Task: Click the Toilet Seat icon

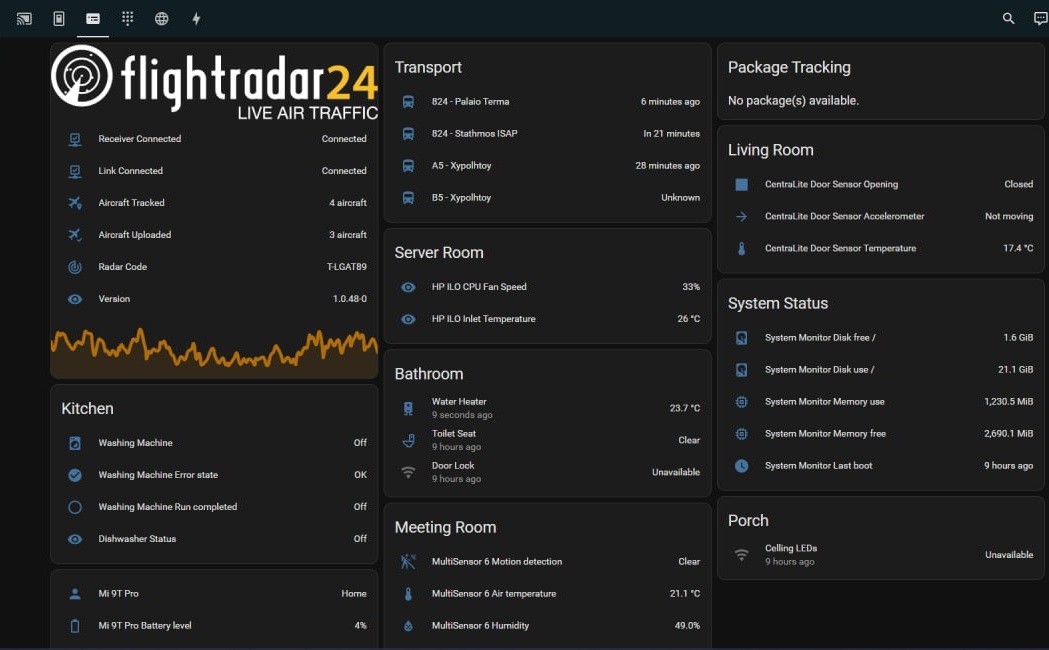Action: click(408, 440)
